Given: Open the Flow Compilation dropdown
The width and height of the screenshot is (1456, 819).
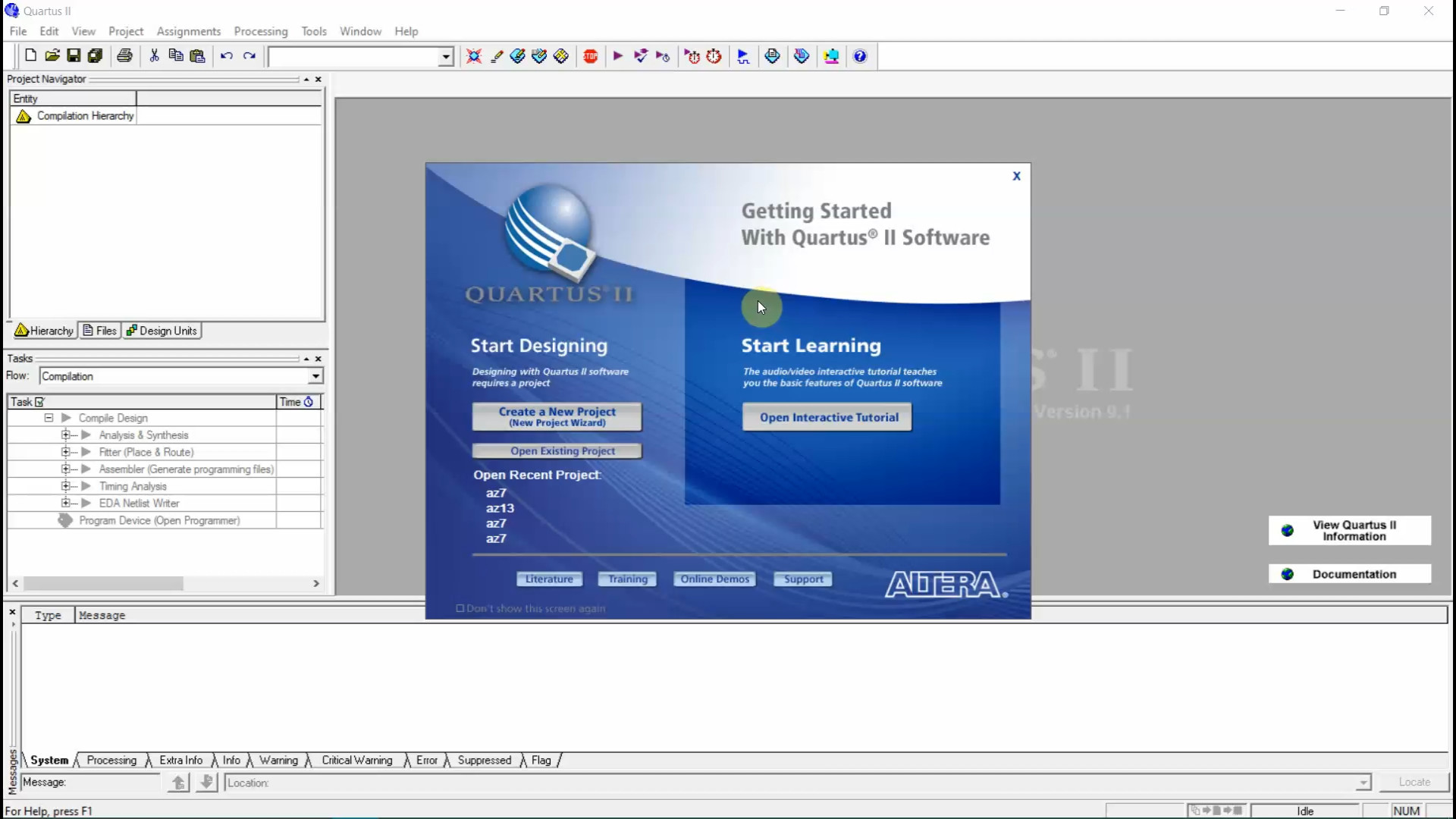Looking at the screenshot, I should (315, 376).
